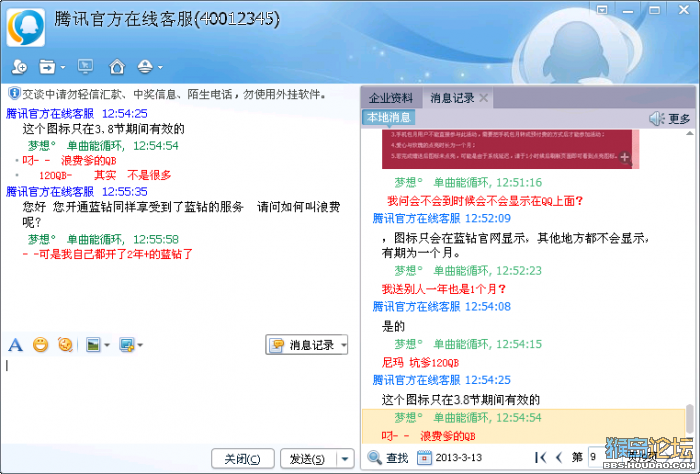Viewport: 700px width, 474px height.
Task: Click the security shield notice icon
Action: coord(14,93)
